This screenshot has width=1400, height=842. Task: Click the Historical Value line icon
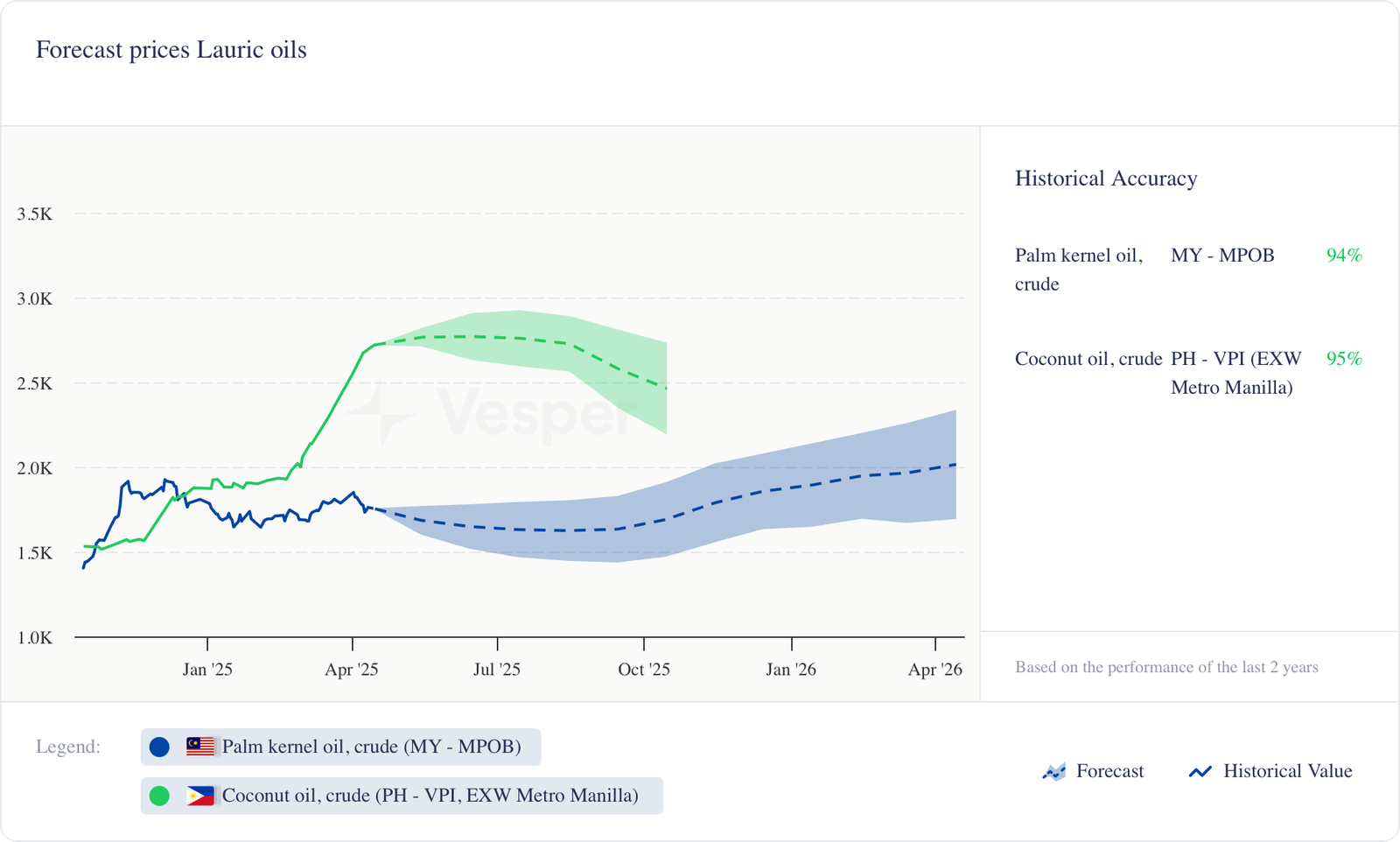click(1200, 772)
